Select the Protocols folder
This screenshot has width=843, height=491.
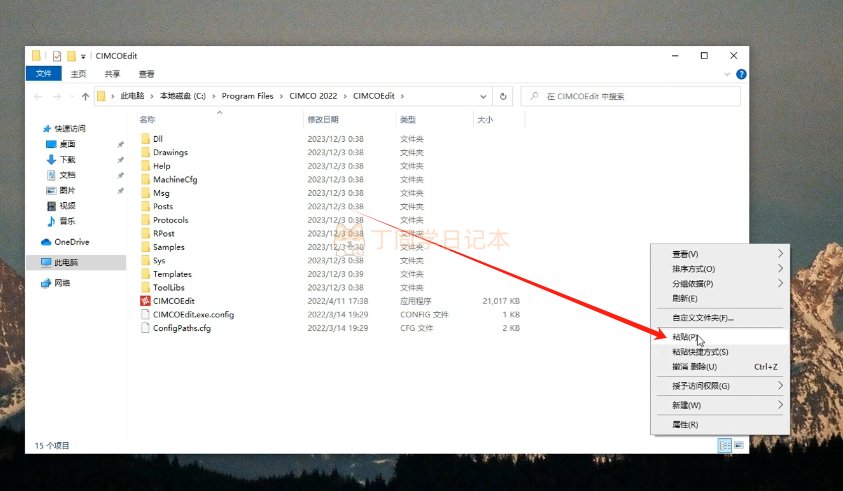click(x=170, y=220)
